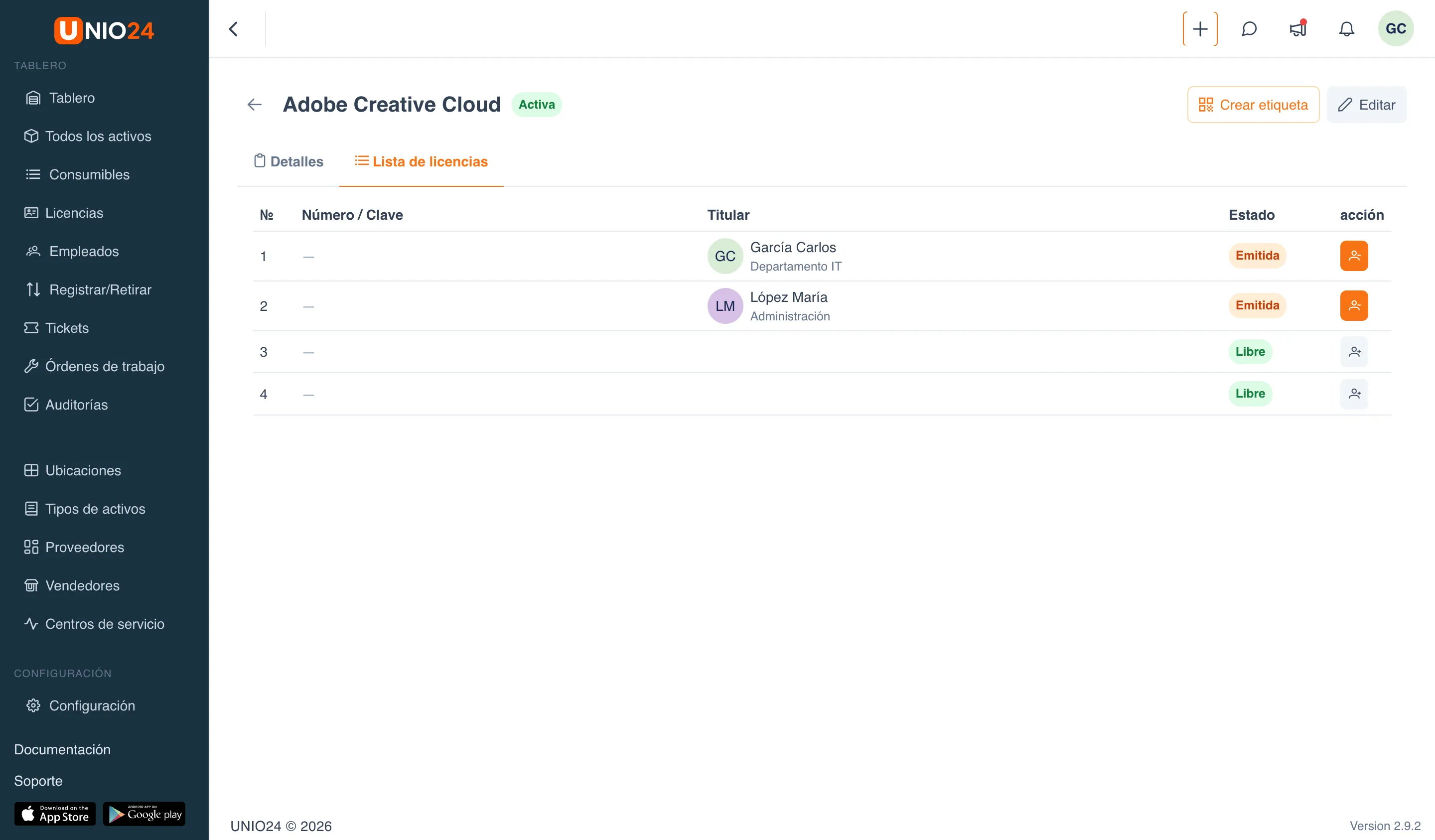Click the plus add button in header
This screenshot has height=840, width=1435.
(x=1200, y=29)
